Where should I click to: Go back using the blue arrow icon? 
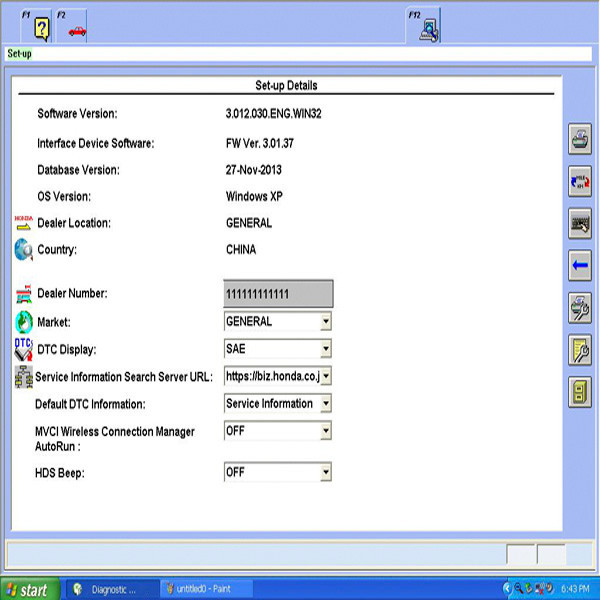click(x=580, y=266)
